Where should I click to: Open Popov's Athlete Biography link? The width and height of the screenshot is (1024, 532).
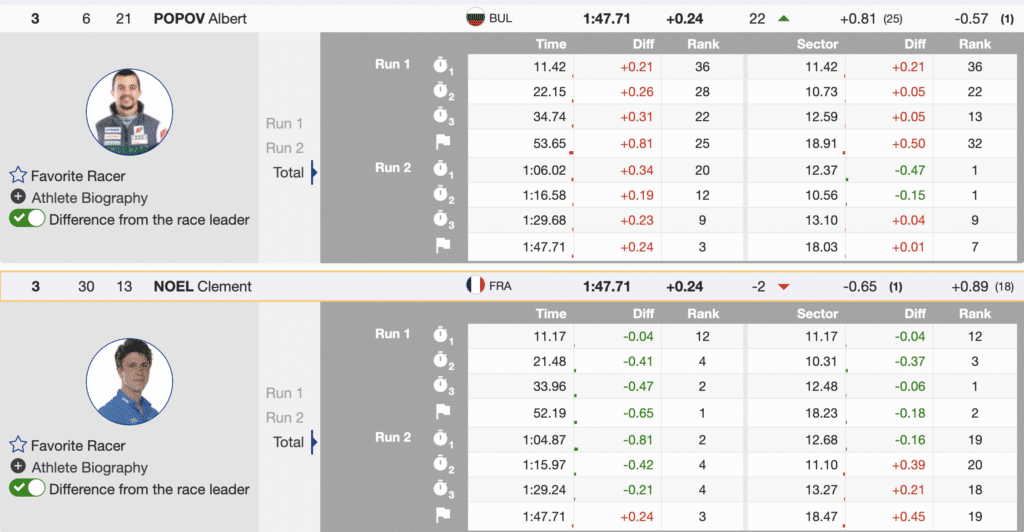point(89,197)
